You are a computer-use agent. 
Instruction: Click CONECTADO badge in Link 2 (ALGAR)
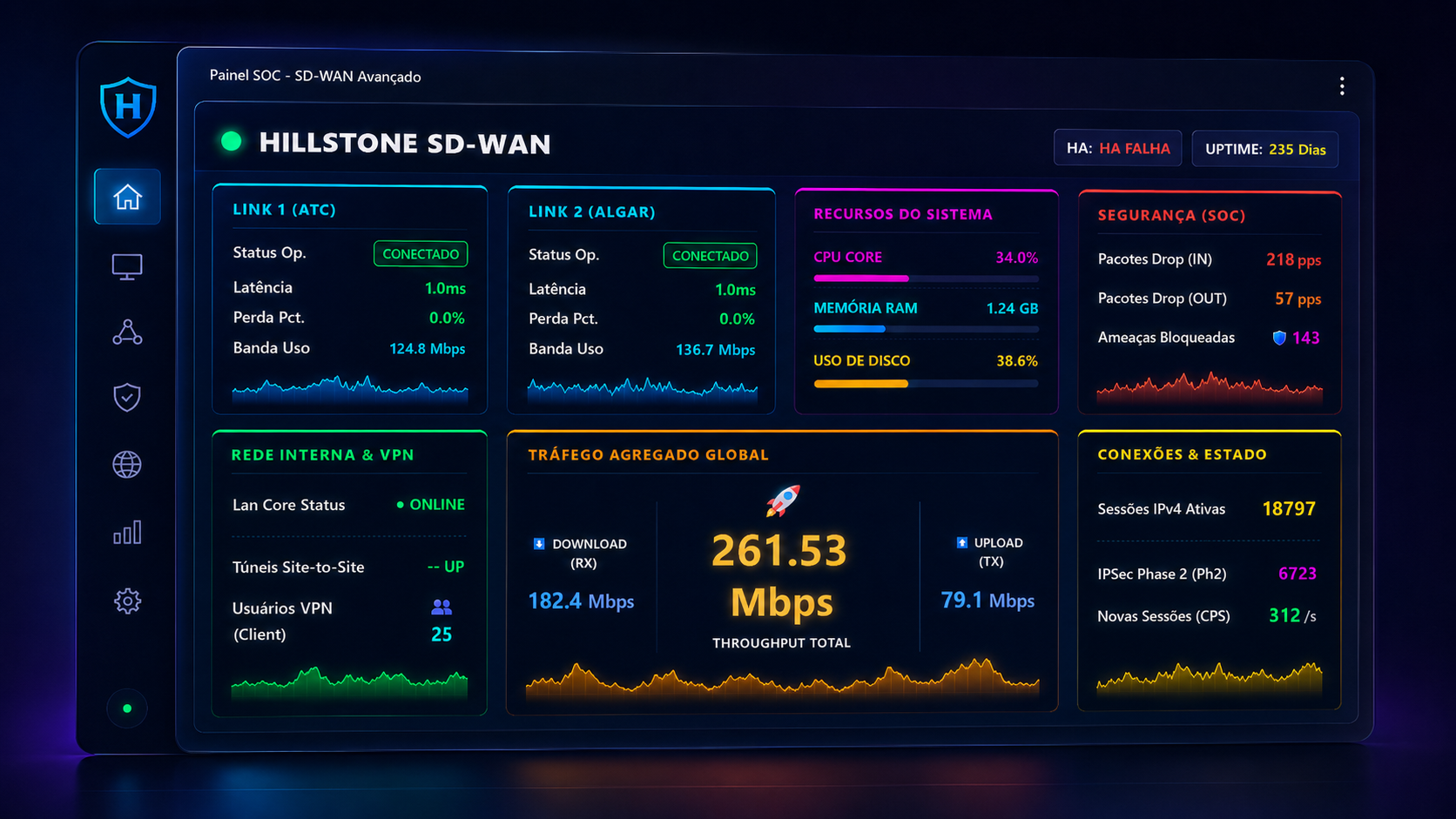tap(710, 256)
